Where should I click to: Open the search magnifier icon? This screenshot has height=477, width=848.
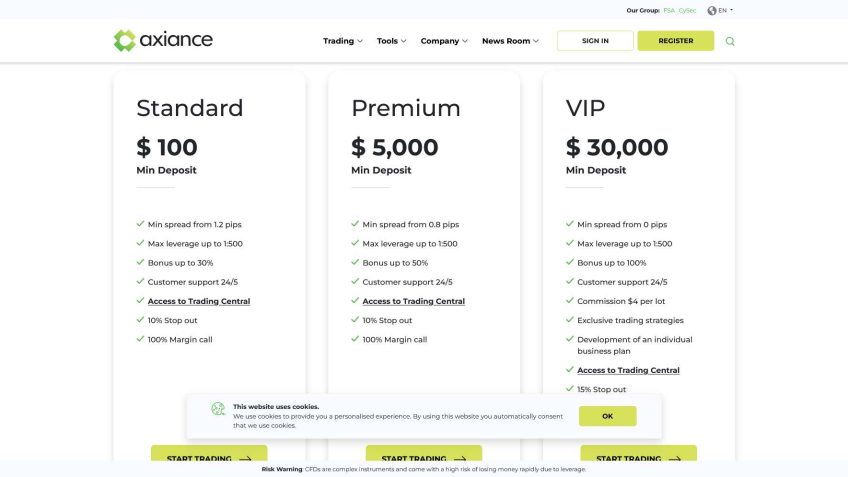[x=730, y=41]
